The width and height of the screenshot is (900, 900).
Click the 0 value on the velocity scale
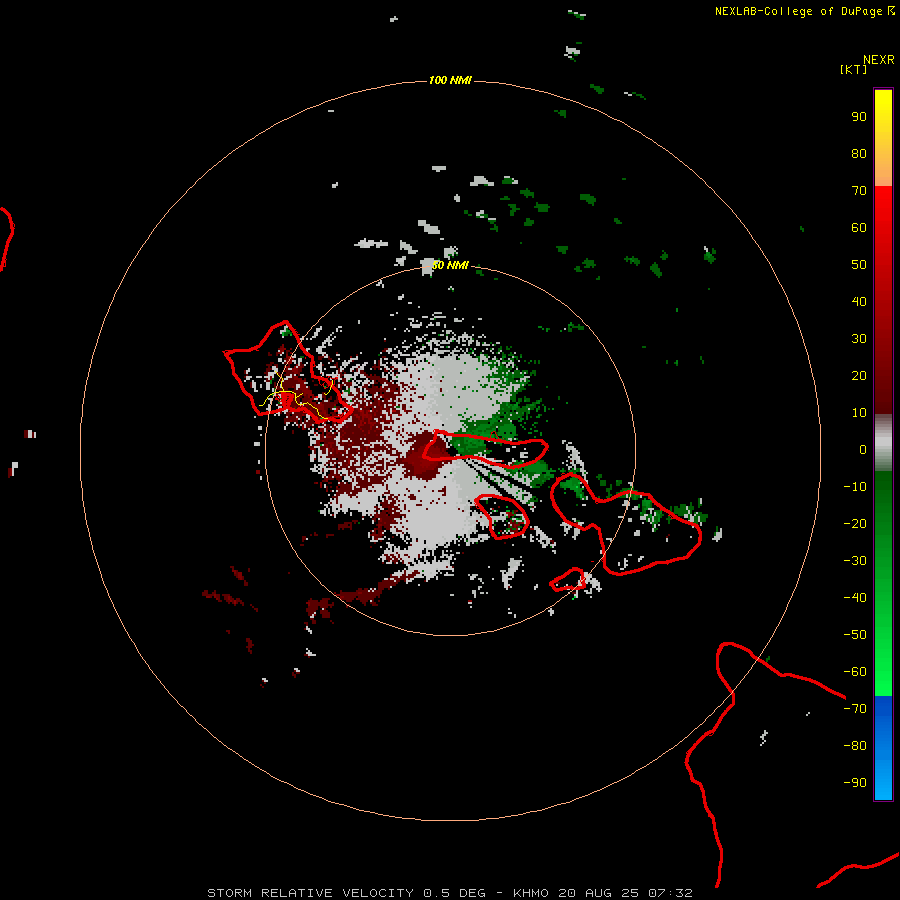tap(863, 450)
